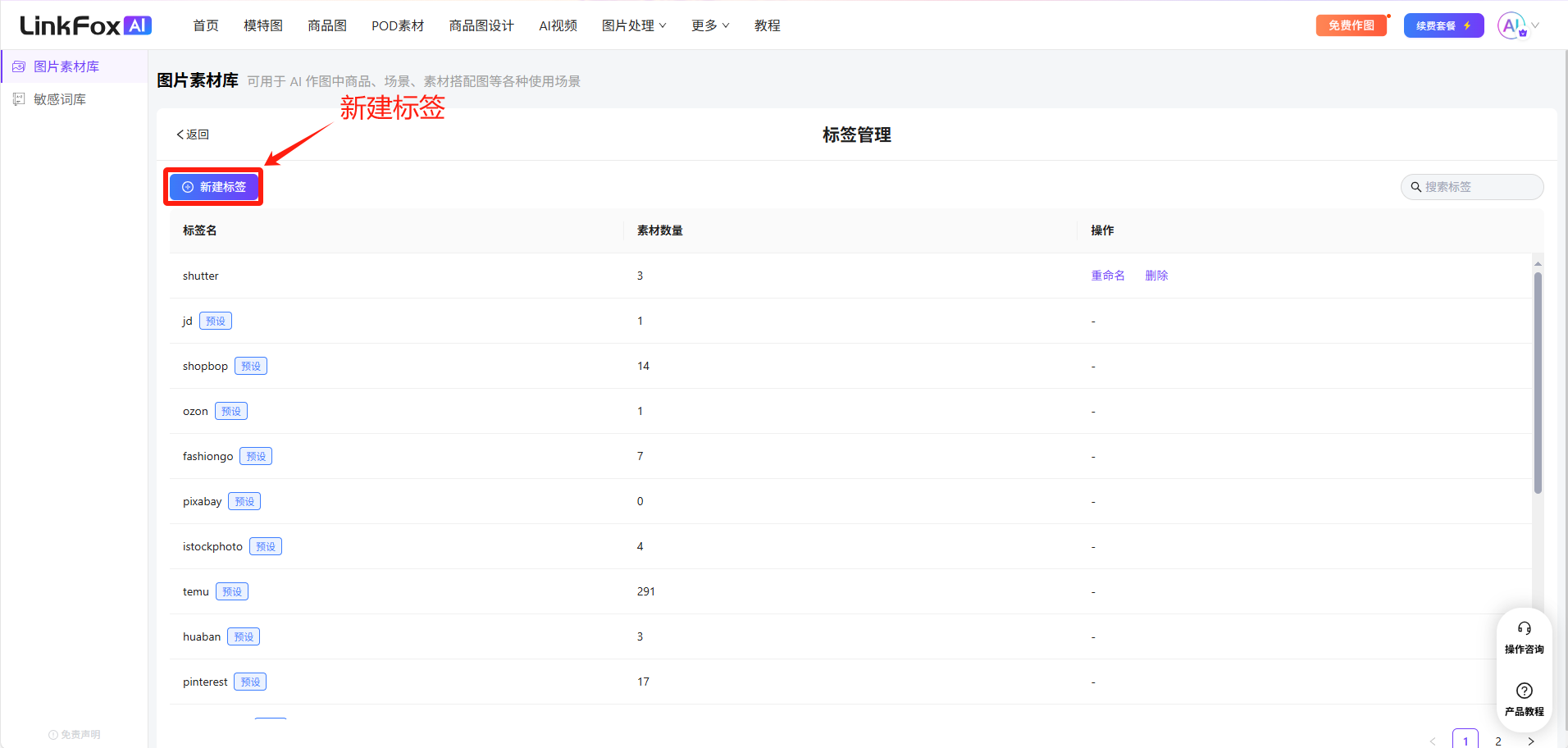Click the LinkFox AI logo
Image resolution: width=1568 pixels, height=748 pixels.
tap(86, 25)
